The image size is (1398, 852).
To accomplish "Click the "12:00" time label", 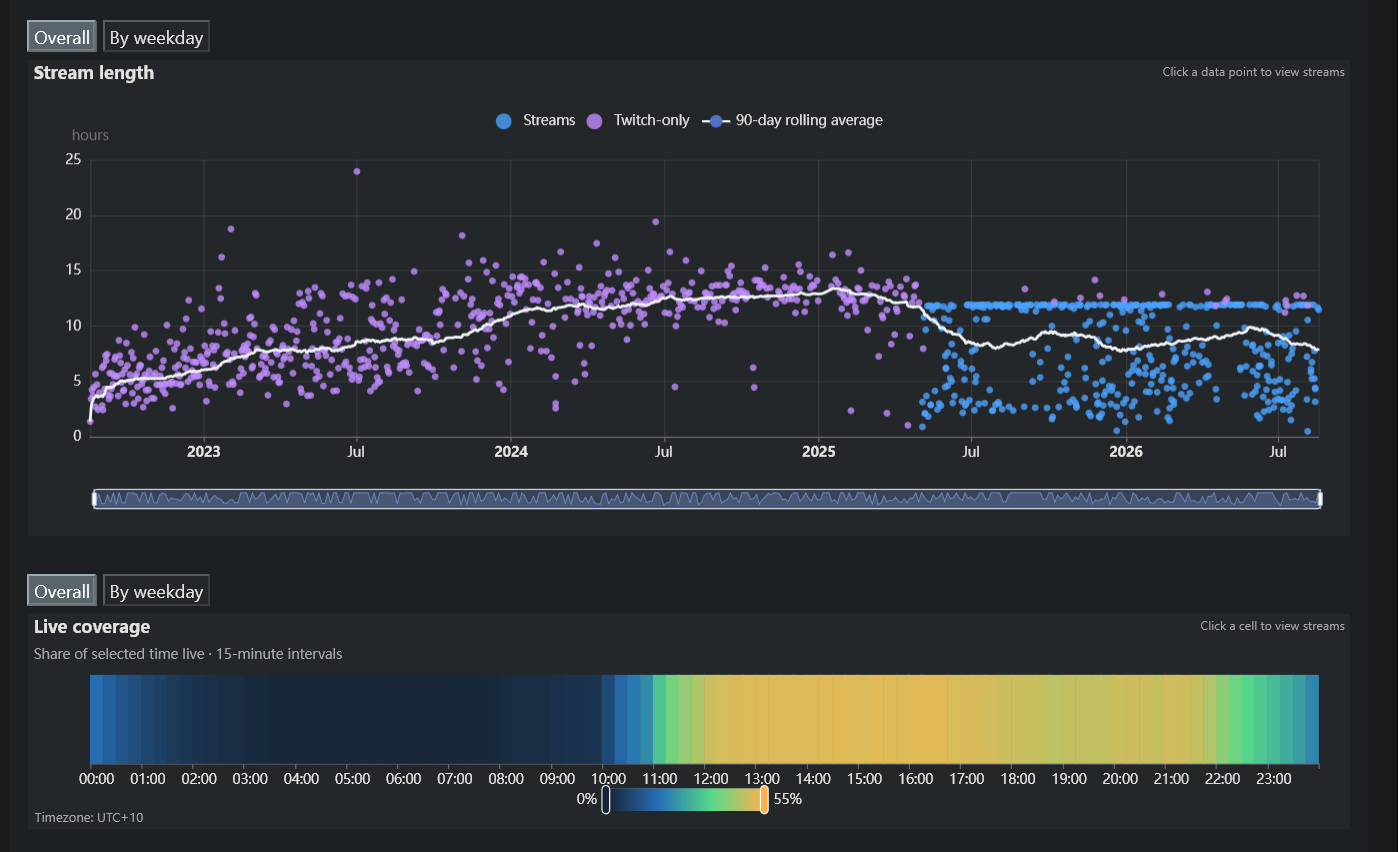I will point(711,779).
